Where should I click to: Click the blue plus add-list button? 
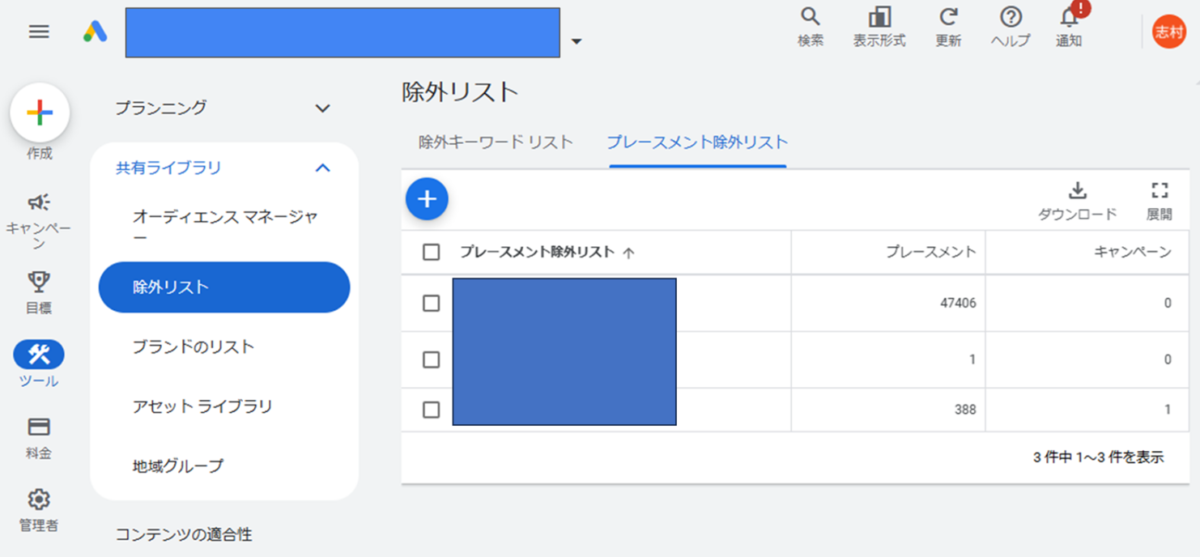coord(427,199)
